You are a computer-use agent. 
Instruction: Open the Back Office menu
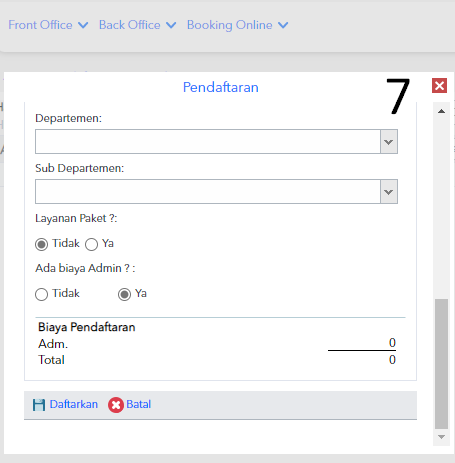130,25
